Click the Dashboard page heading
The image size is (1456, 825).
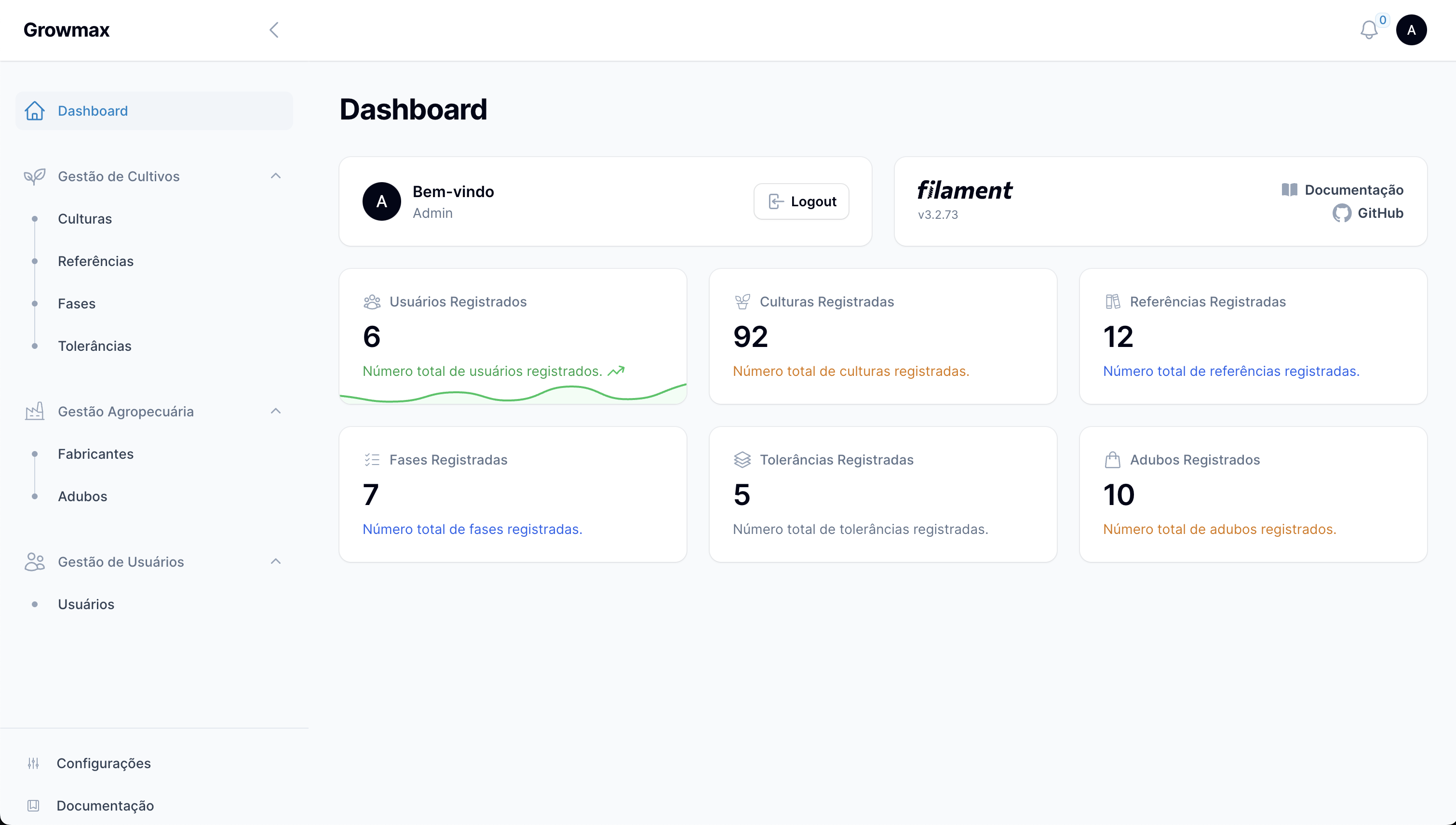(x=413, y=109)
